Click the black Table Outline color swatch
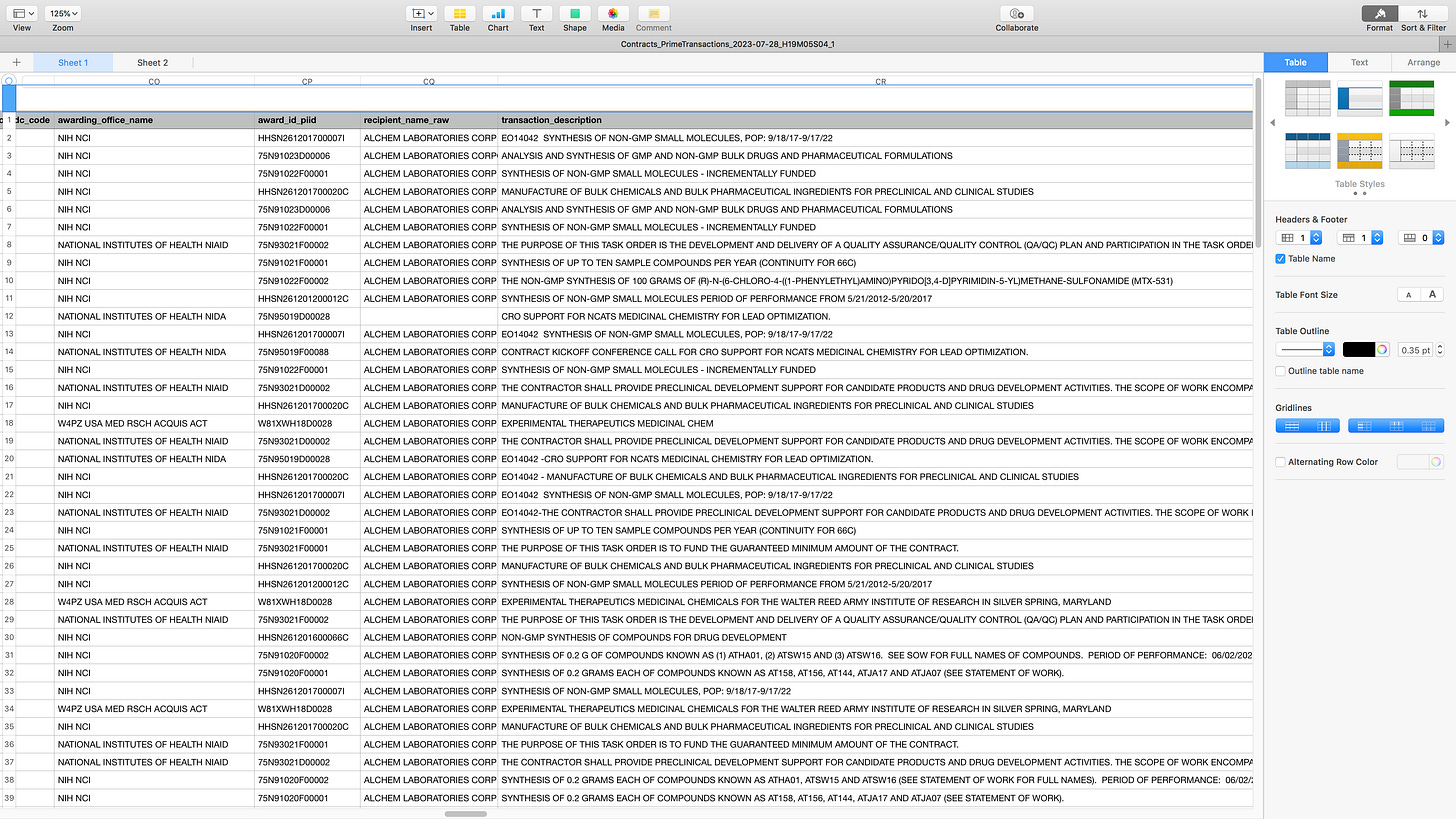 point(1359,349)
